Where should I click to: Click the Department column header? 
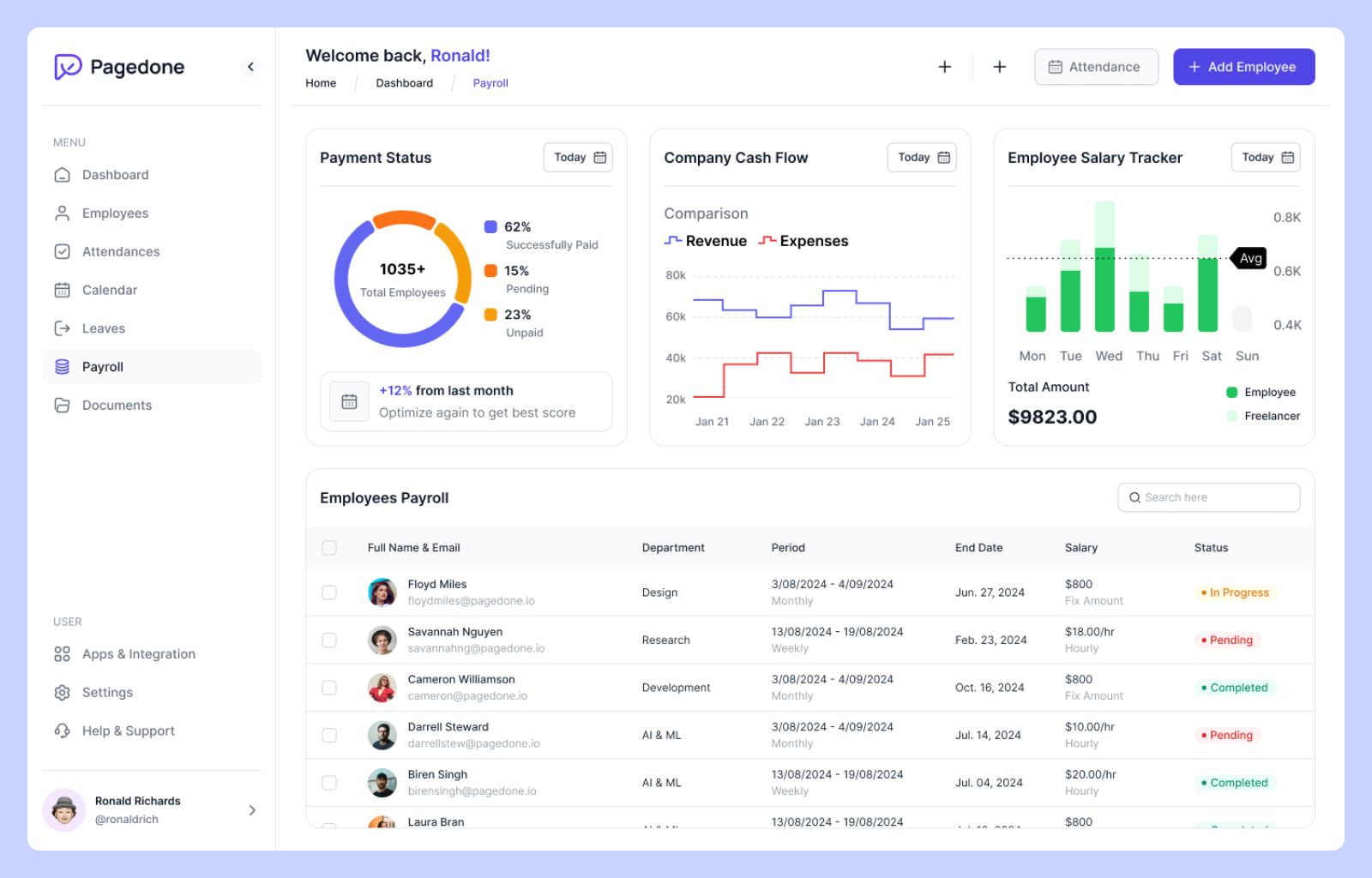click(x=673, y=548)
